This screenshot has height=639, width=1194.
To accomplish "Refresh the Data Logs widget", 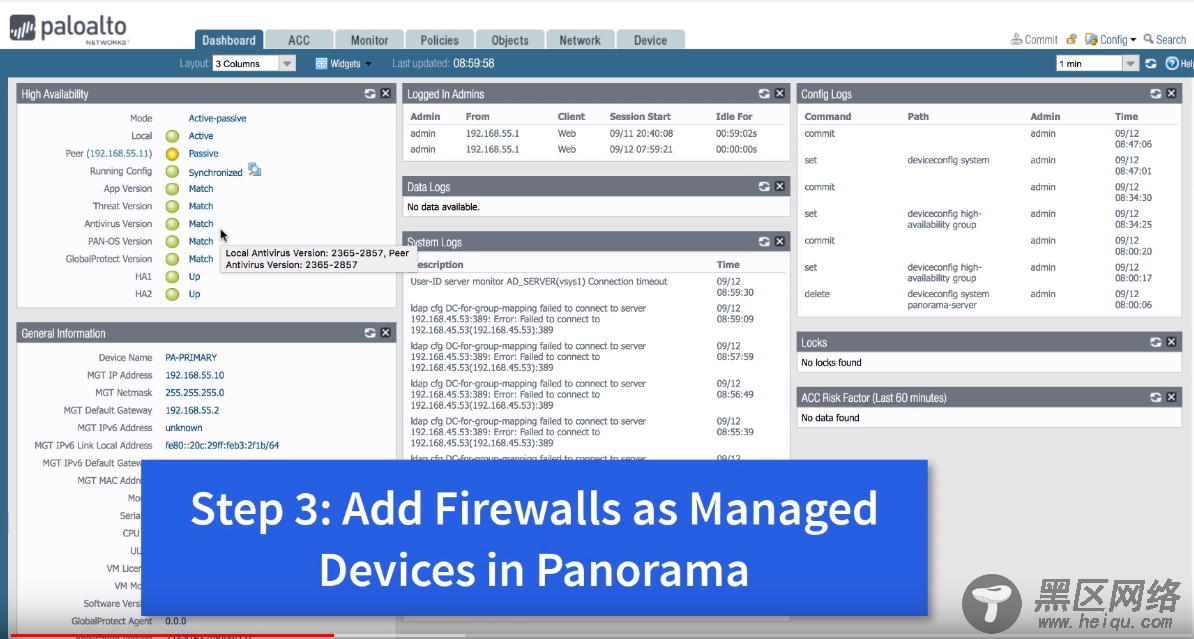I will click(764, 187).
